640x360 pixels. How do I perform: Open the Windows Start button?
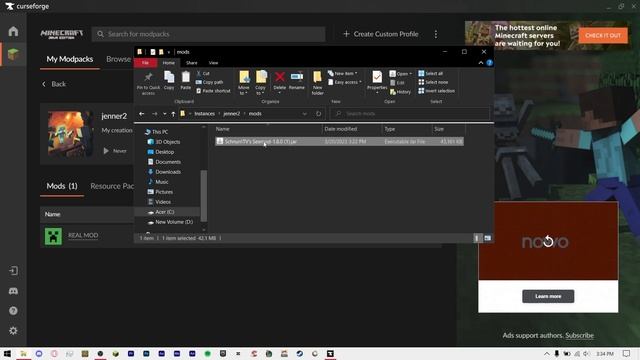(7, 353)
